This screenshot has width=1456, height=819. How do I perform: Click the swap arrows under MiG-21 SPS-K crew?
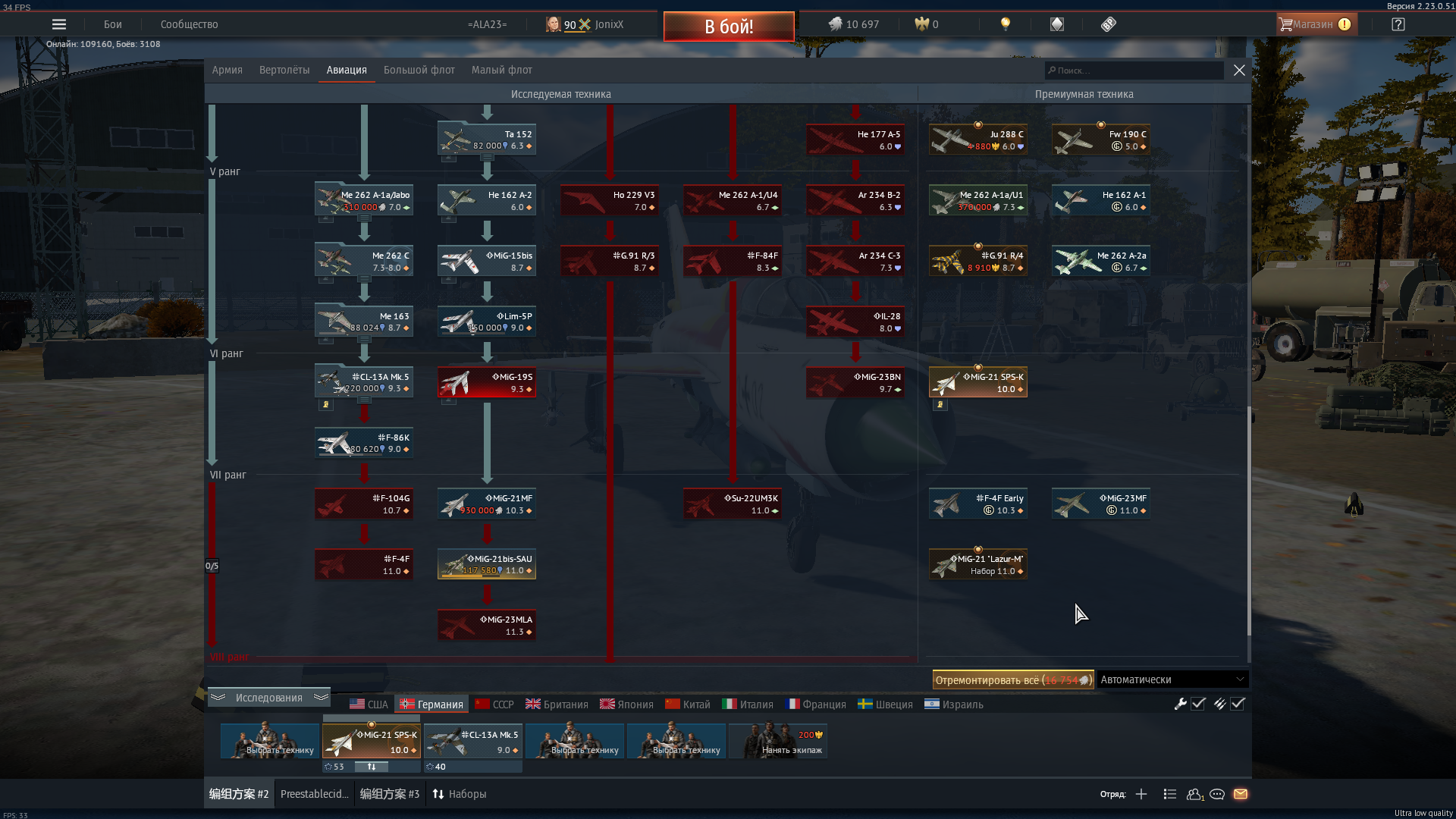click(372, 767)
